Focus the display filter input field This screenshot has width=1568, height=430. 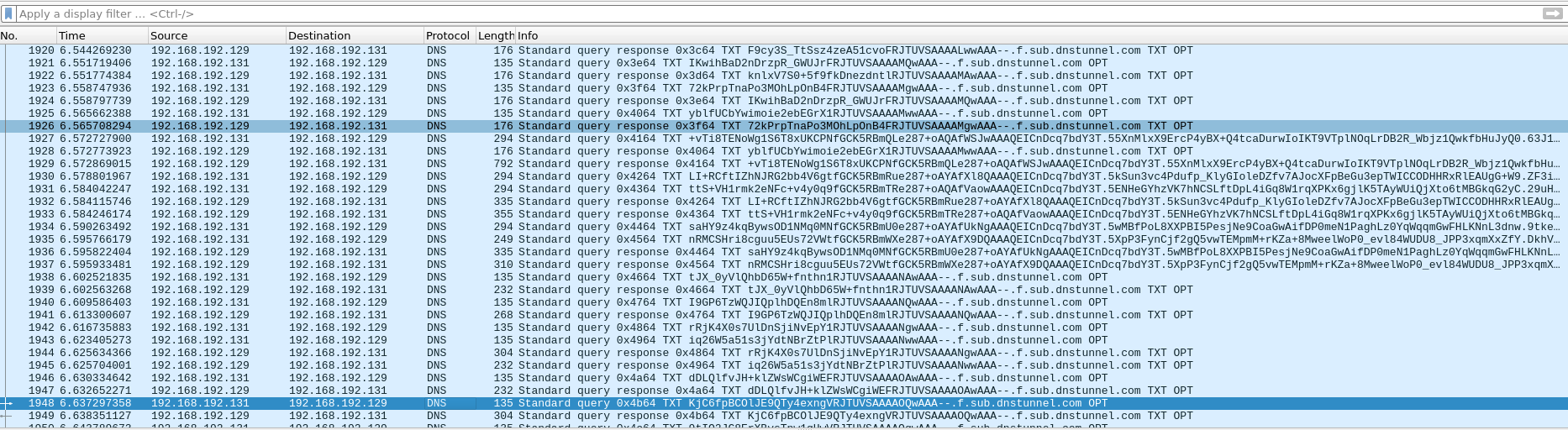pos(756,14)
